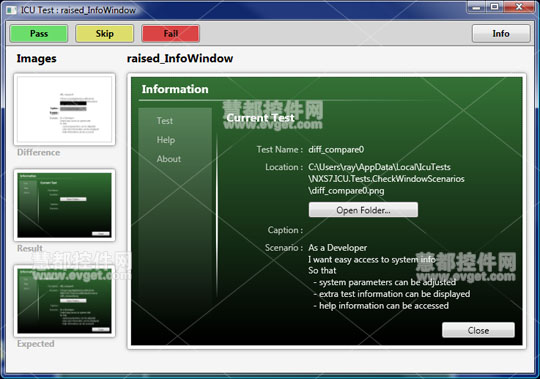Click the ICU Test app icon in title bar
The width and height of the screenshot is (540, 379).
pos(11,10)
